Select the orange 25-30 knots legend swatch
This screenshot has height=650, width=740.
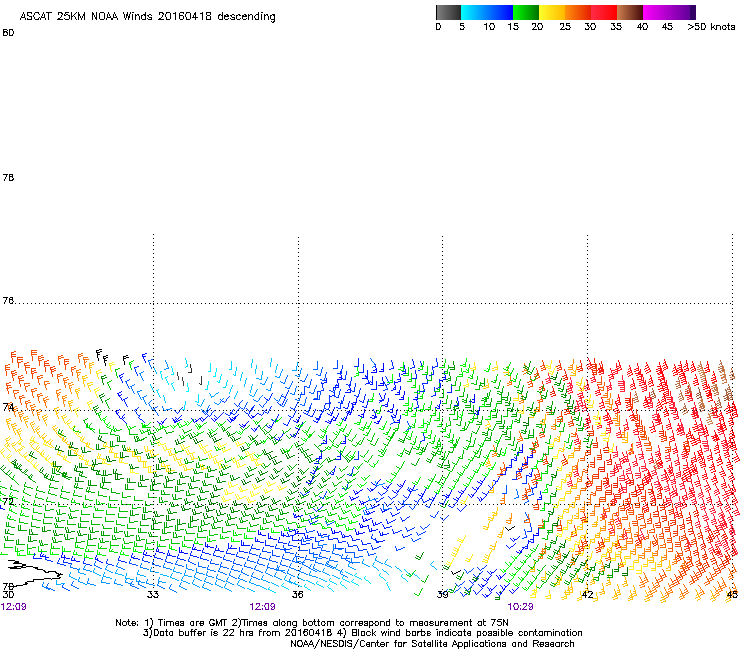578,12
